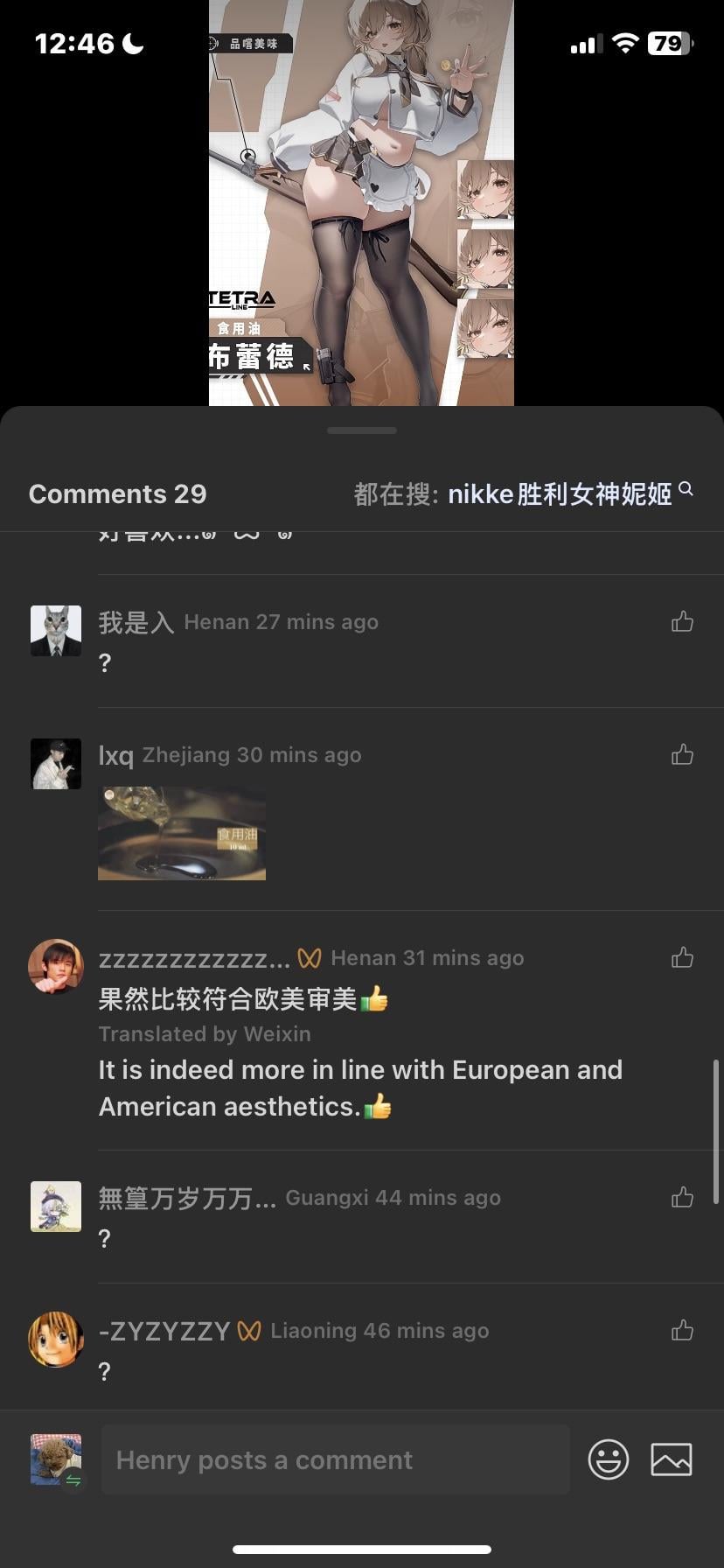Image resolution: width=724 pixels, height=1568 pixels.
Task: Like lxq's image comment
Action: click(682, 755)
